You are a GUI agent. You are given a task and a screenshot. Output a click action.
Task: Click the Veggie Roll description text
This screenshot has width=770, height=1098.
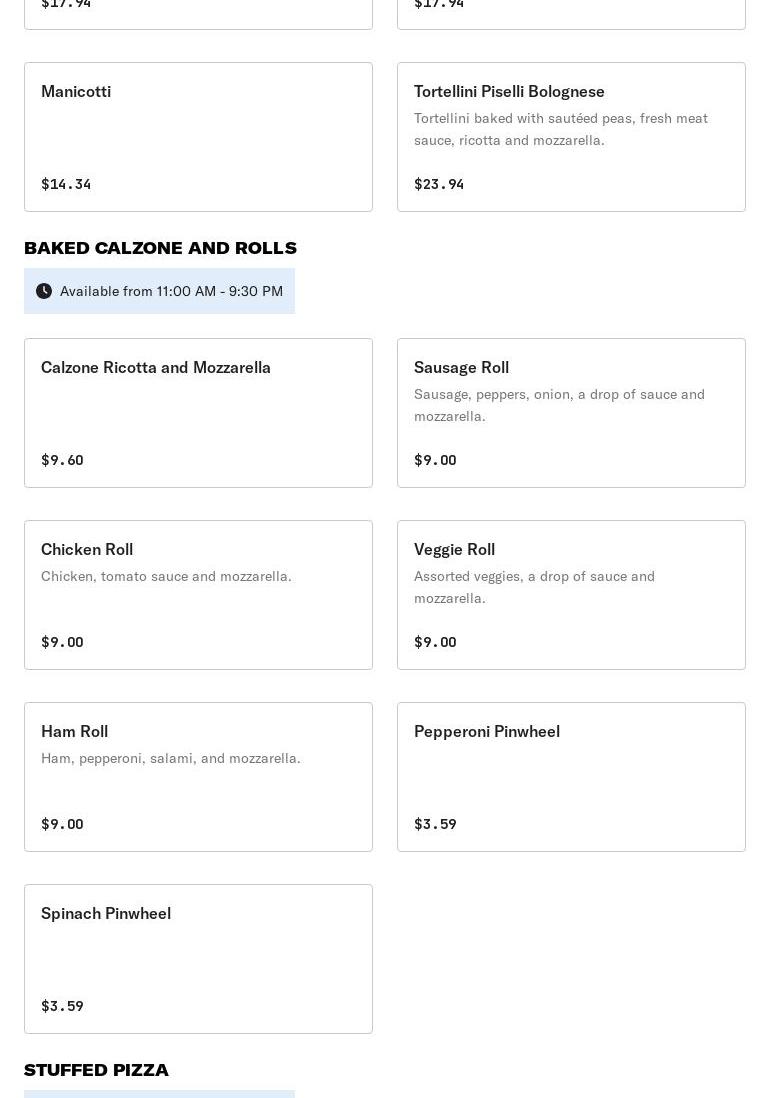pos(534,587)
